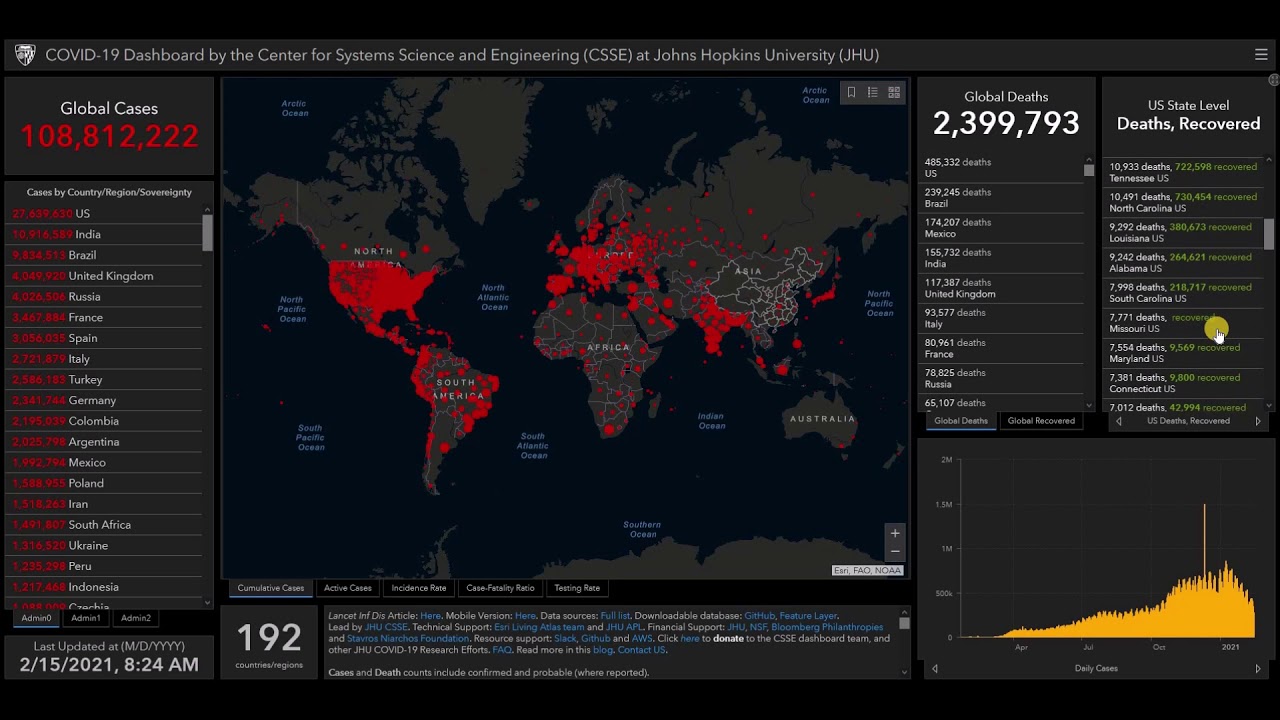Switch to the Active Cases map tab
1280x720 pixels.
coord(347,588)
